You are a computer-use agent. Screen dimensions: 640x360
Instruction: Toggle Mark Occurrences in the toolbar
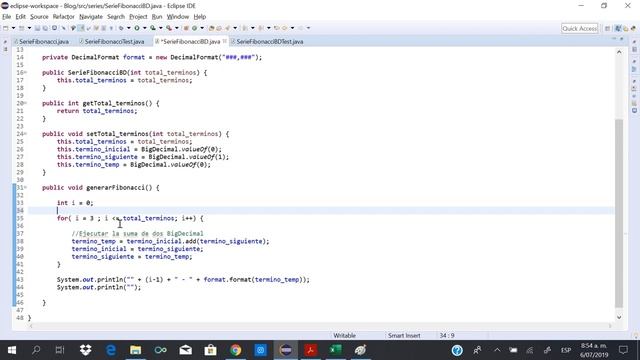point(81,28)
